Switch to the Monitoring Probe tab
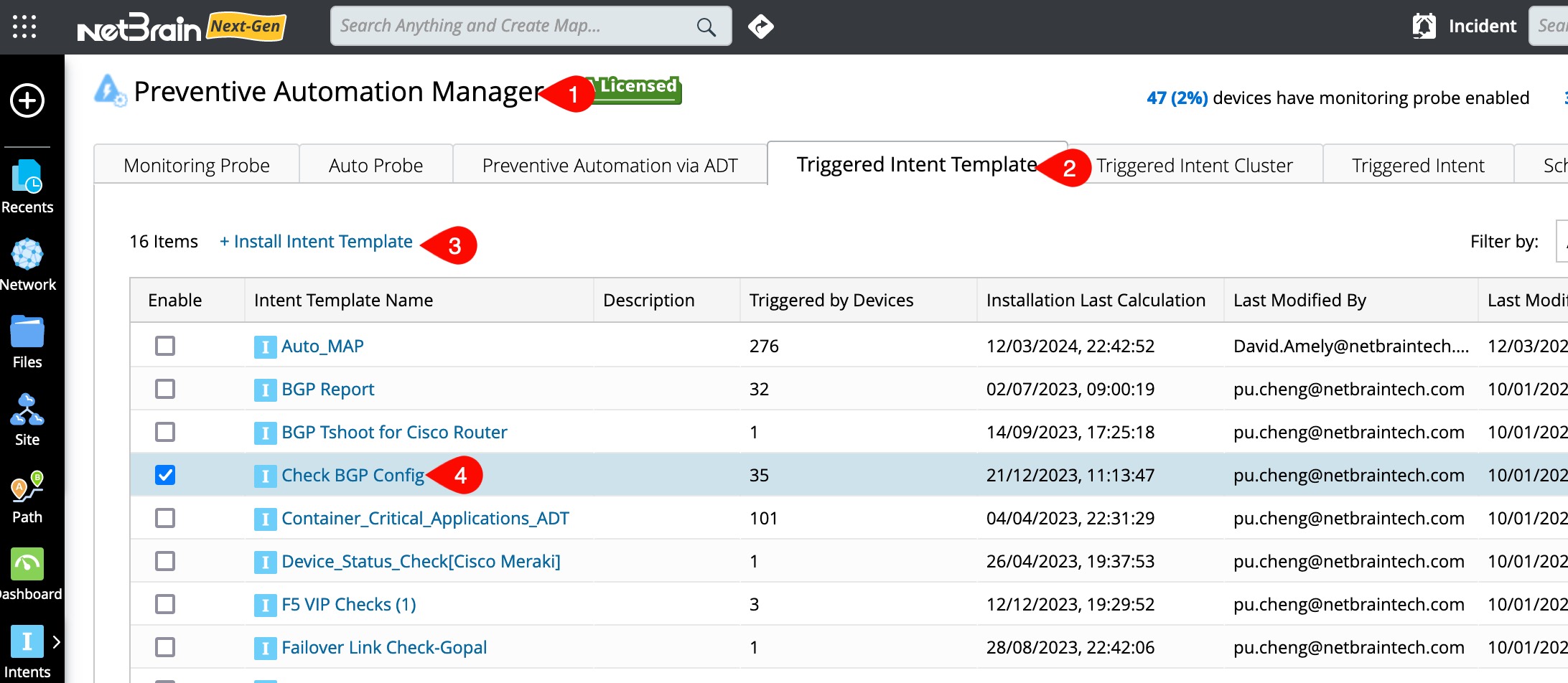The image size is (1568, 683). pyautogui.click(x=196, y=166)
